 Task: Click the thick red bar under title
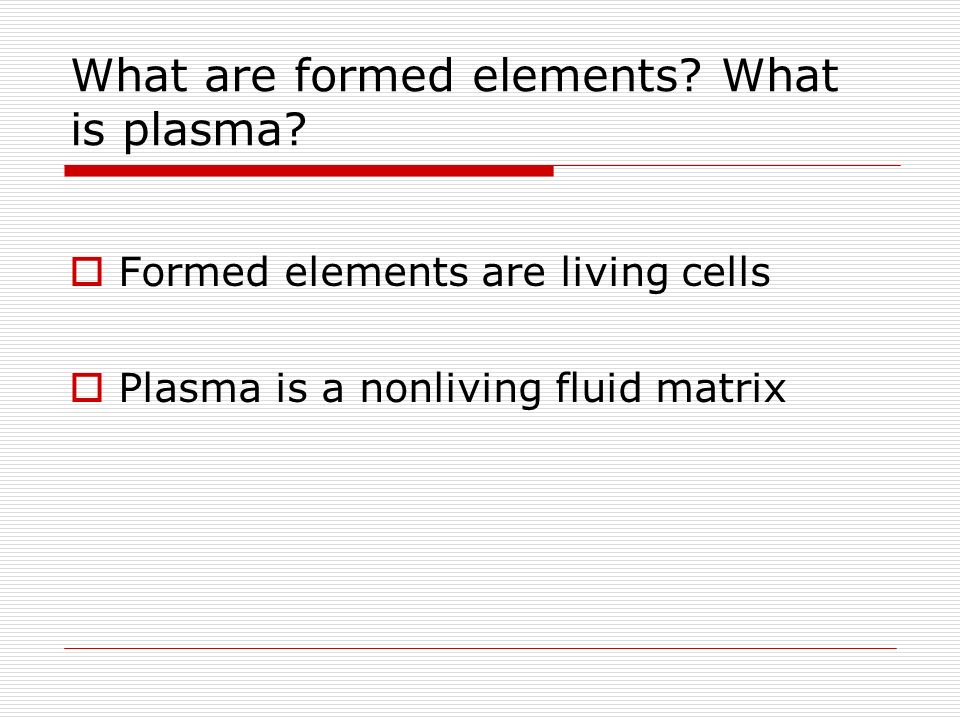309,171
